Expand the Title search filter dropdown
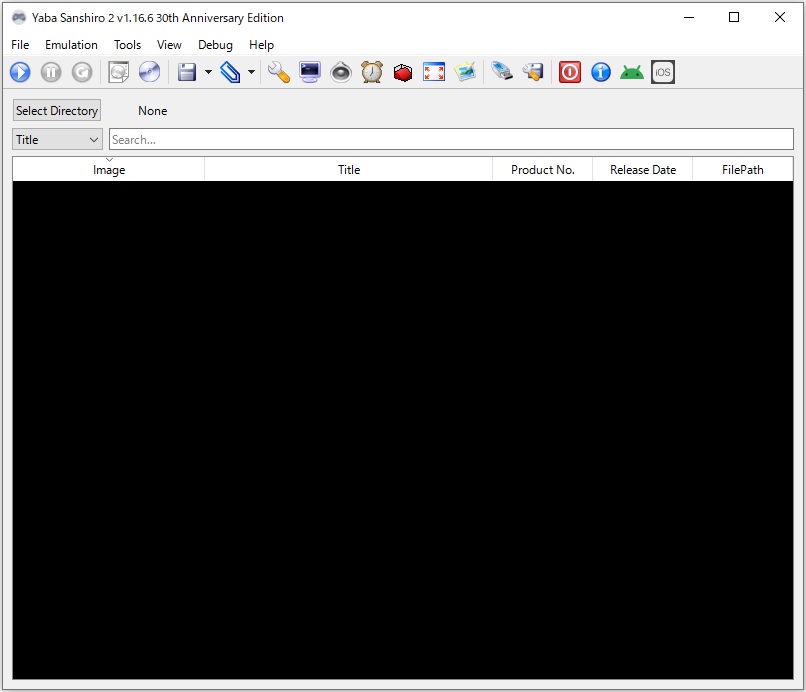This screenshot has width=806, height=692. point(57,139)
